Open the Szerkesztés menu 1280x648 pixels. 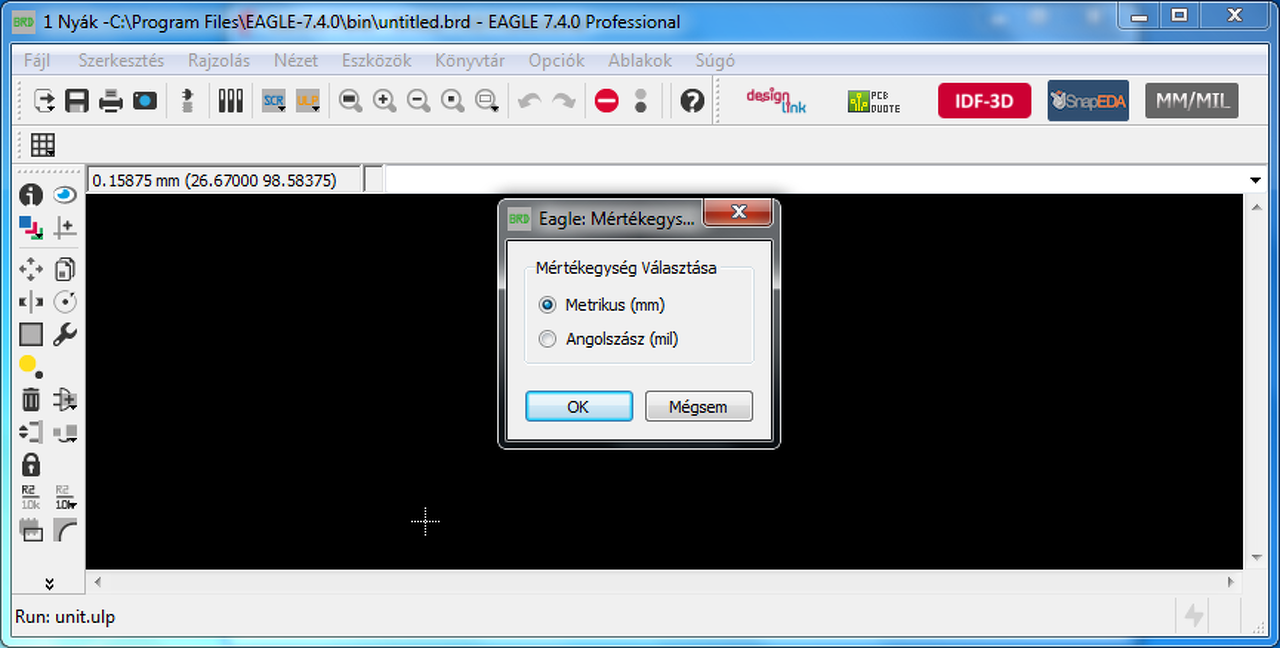tap(121, 60)
